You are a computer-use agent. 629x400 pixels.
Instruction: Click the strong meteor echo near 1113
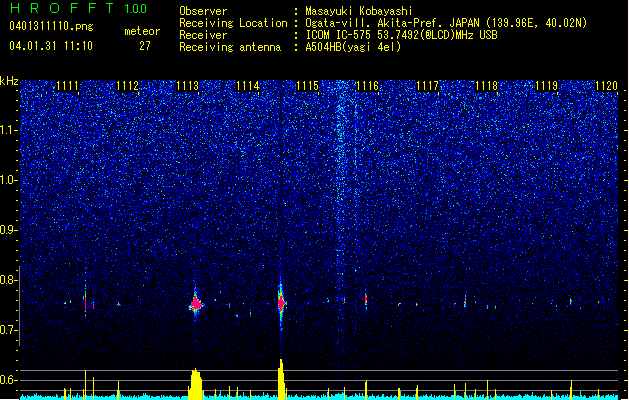click(196, 305)
